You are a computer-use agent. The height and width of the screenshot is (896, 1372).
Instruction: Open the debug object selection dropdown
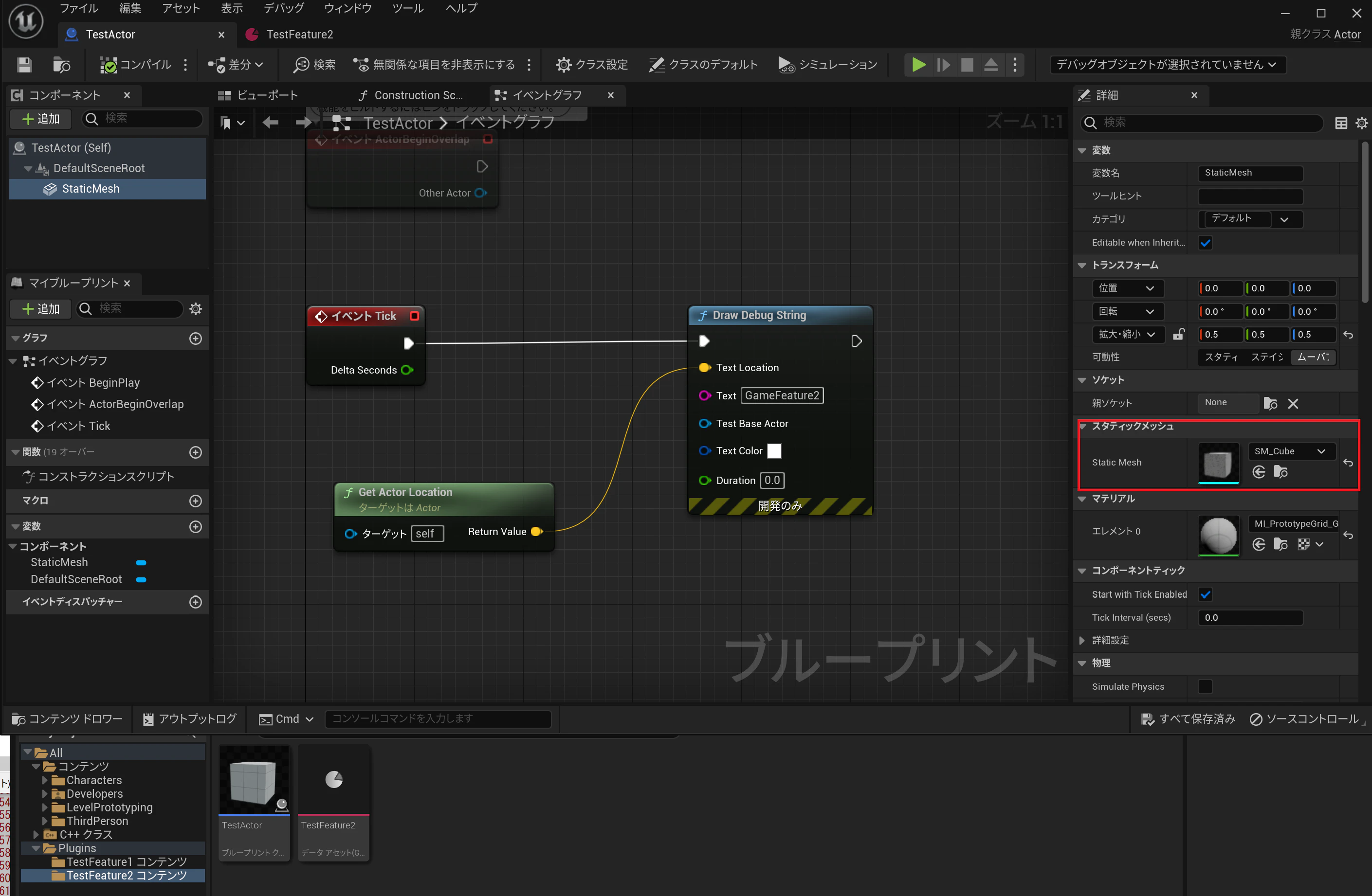click(1168, 65)
